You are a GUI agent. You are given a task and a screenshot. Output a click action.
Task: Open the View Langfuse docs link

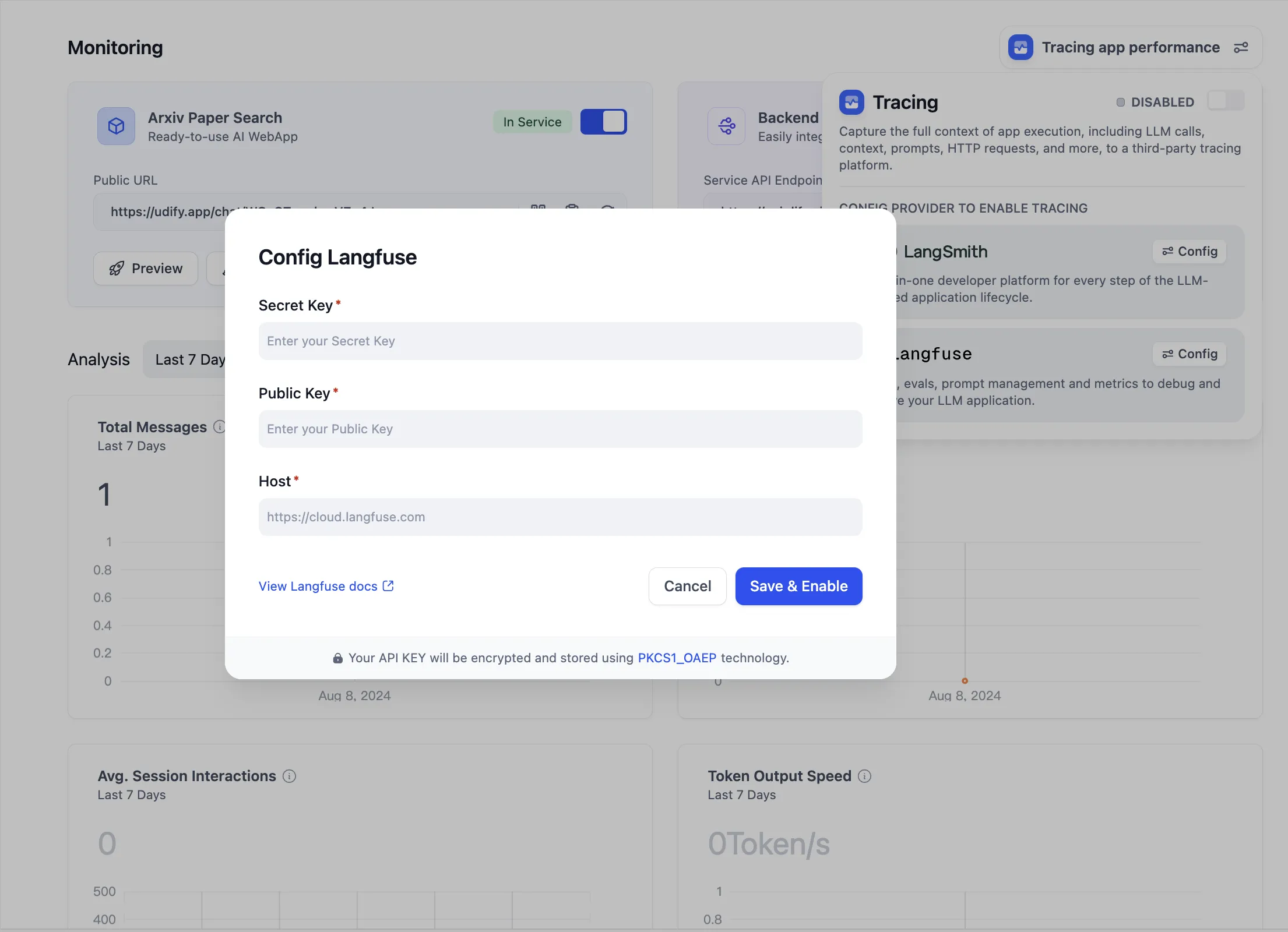[318, 586]
